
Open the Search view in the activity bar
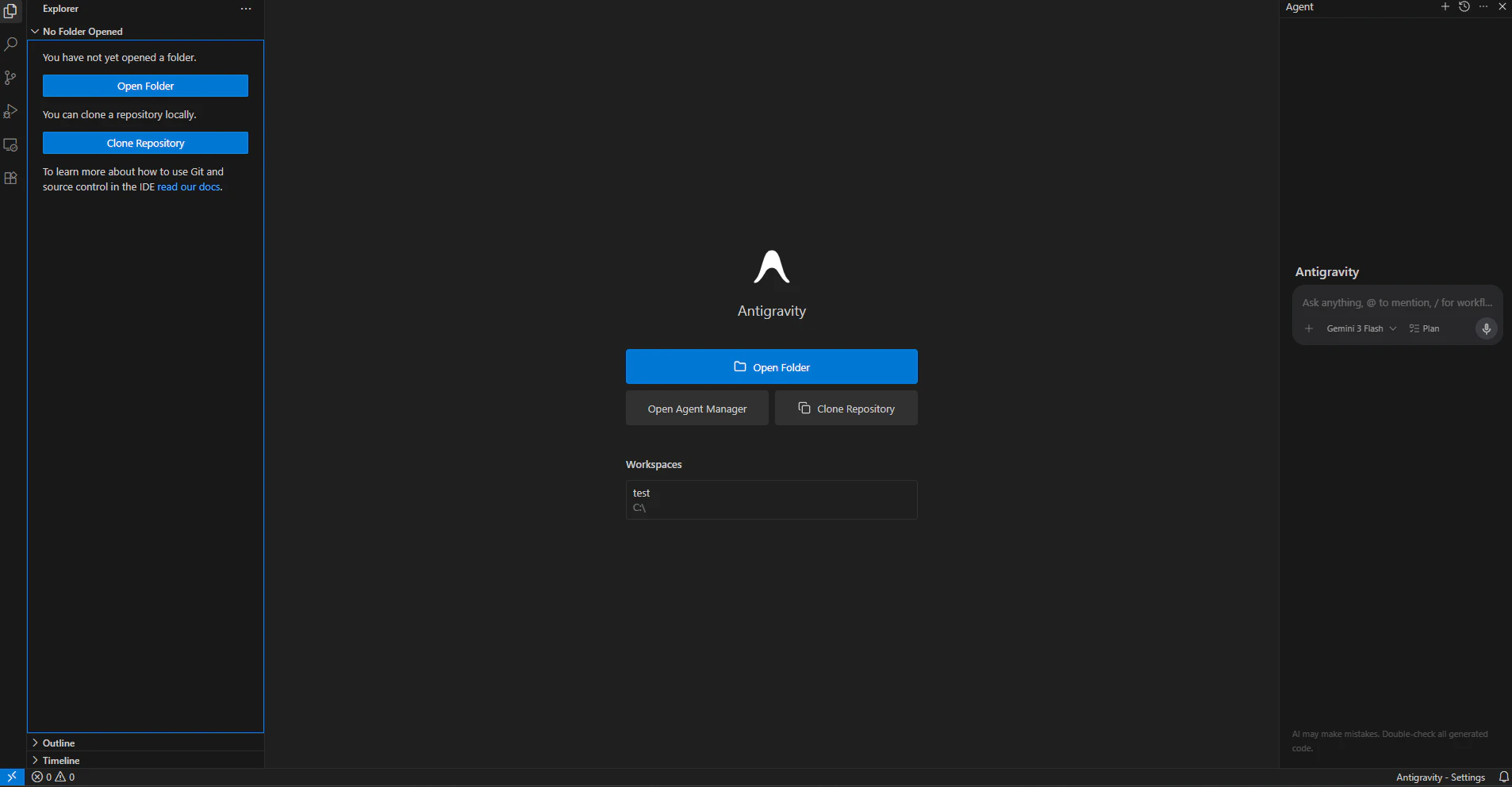click(10, 44)
